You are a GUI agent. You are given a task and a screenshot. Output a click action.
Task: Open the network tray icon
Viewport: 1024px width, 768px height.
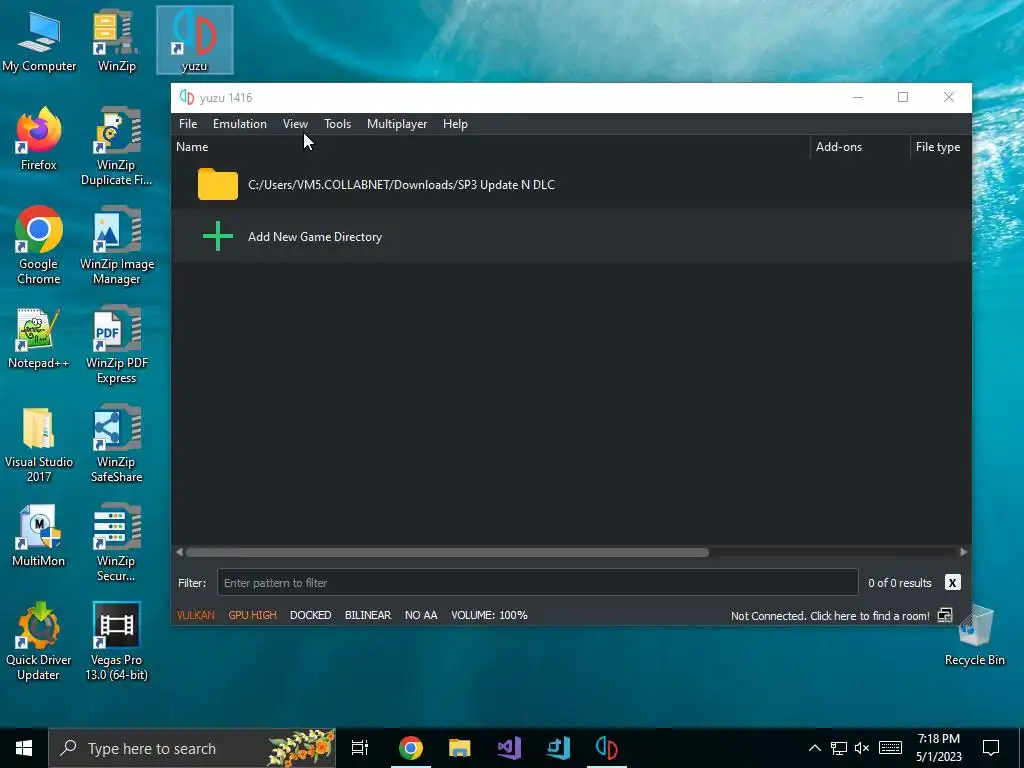tap(839, 748)
